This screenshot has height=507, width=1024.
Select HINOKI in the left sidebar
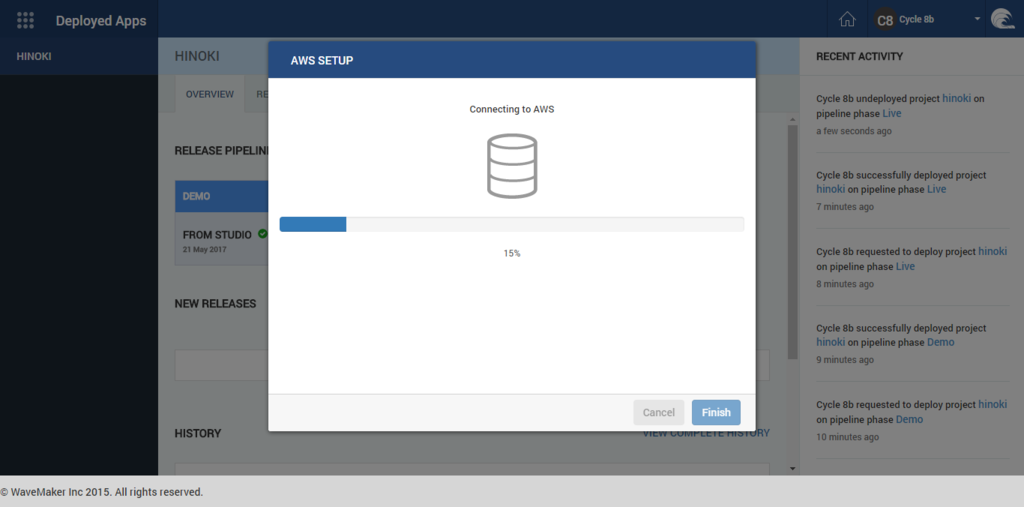point(34,57)
